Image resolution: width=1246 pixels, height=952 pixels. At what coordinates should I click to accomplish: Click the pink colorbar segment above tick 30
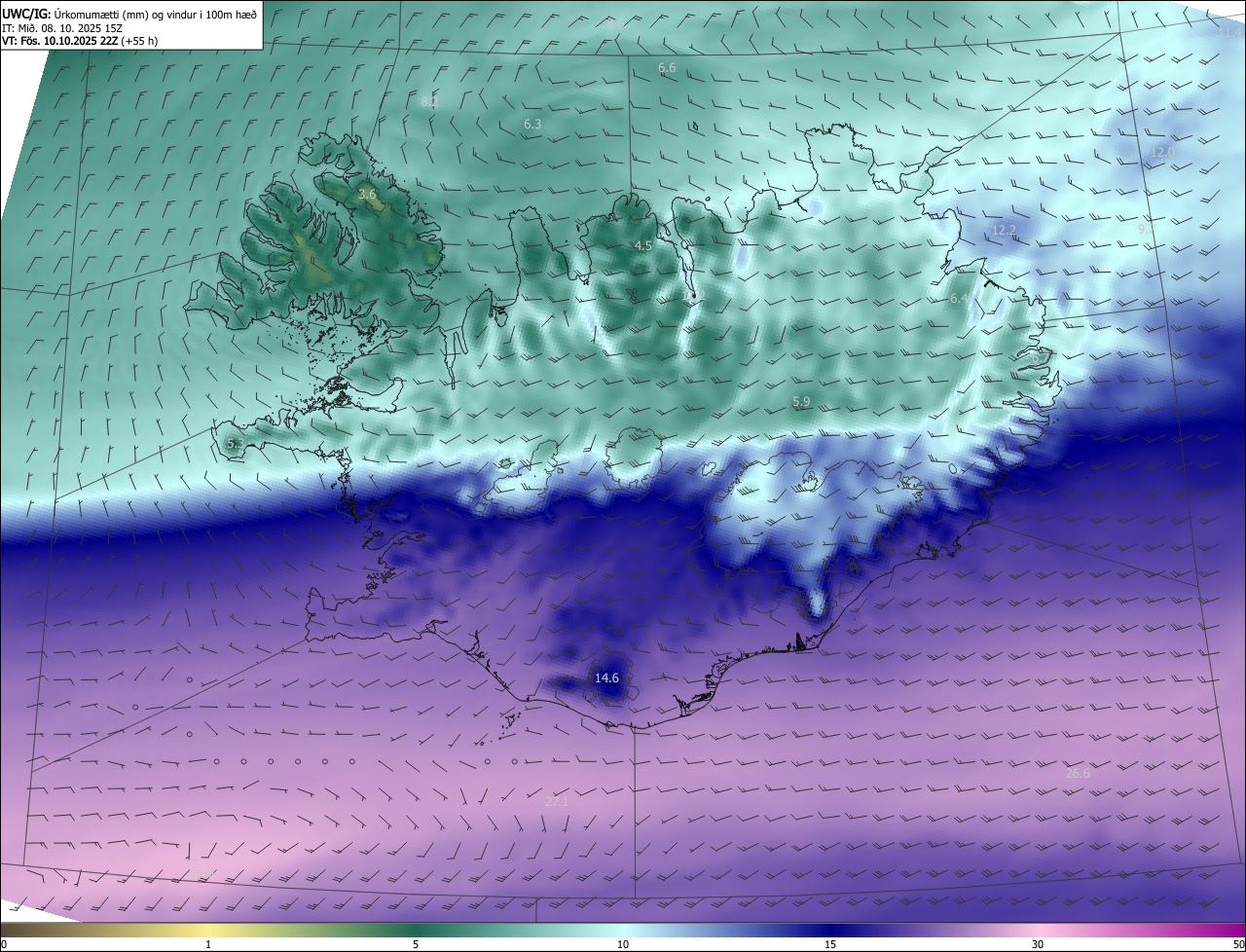coord(1038,930)
